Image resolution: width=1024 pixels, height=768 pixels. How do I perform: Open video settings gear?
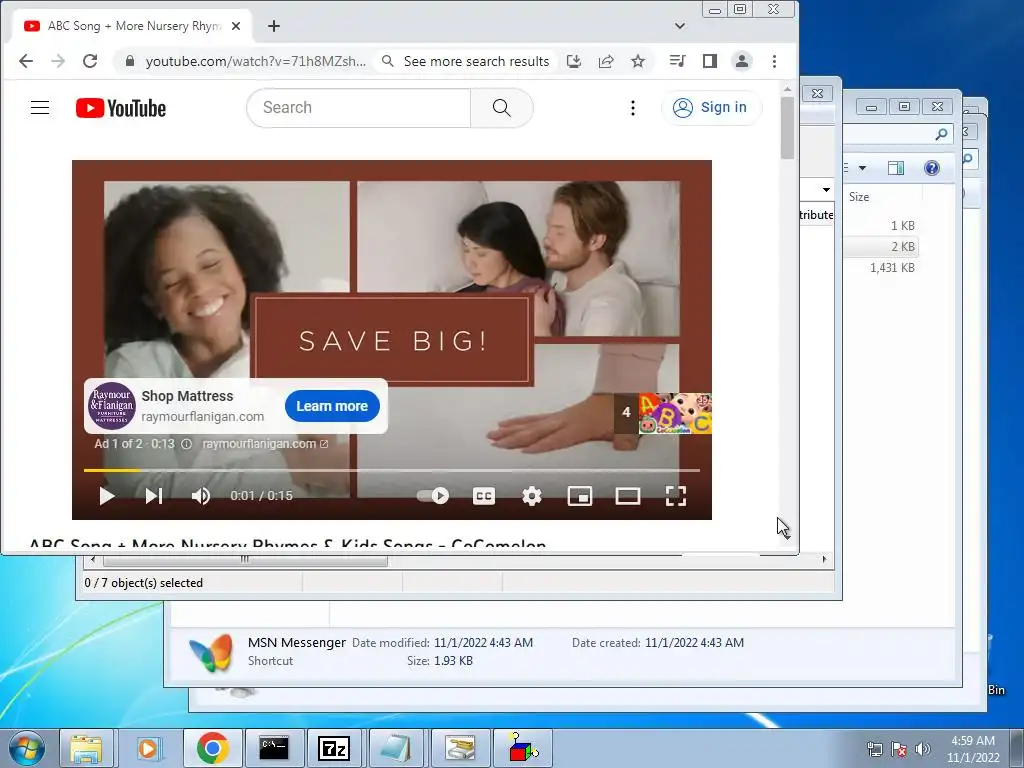532,496
